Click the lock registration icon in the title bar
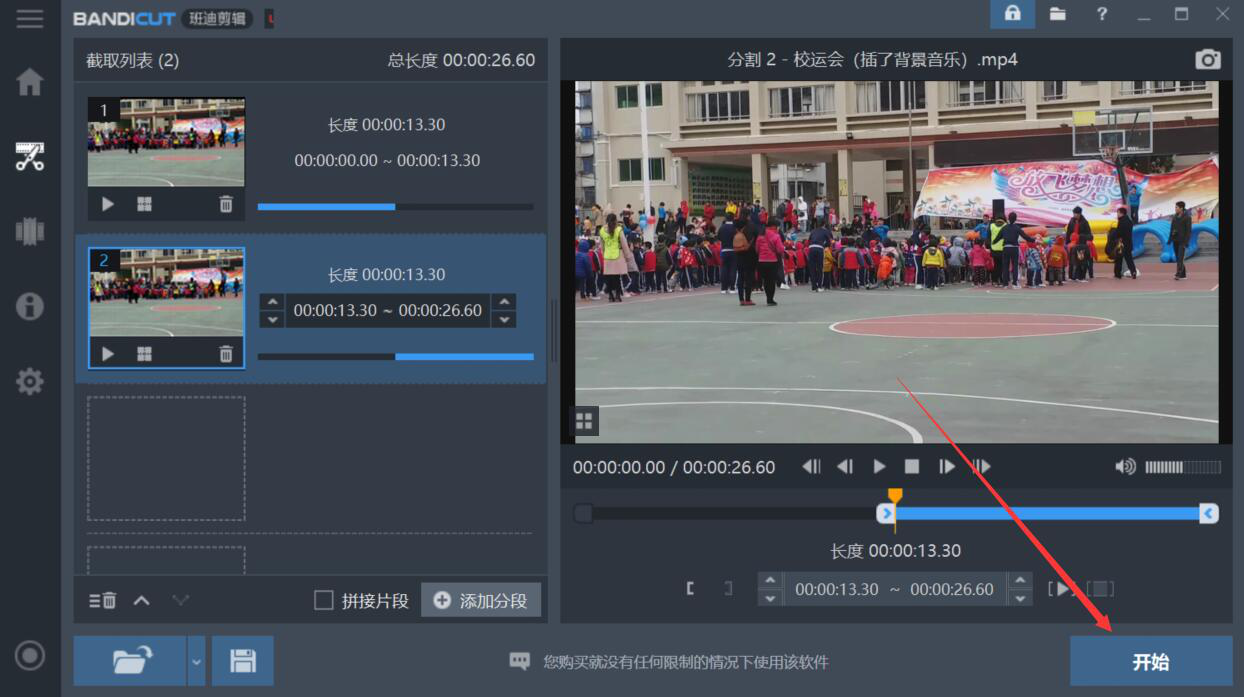Image resolution: width=1244 pixels, height=697 pixels. [1012, 14]
